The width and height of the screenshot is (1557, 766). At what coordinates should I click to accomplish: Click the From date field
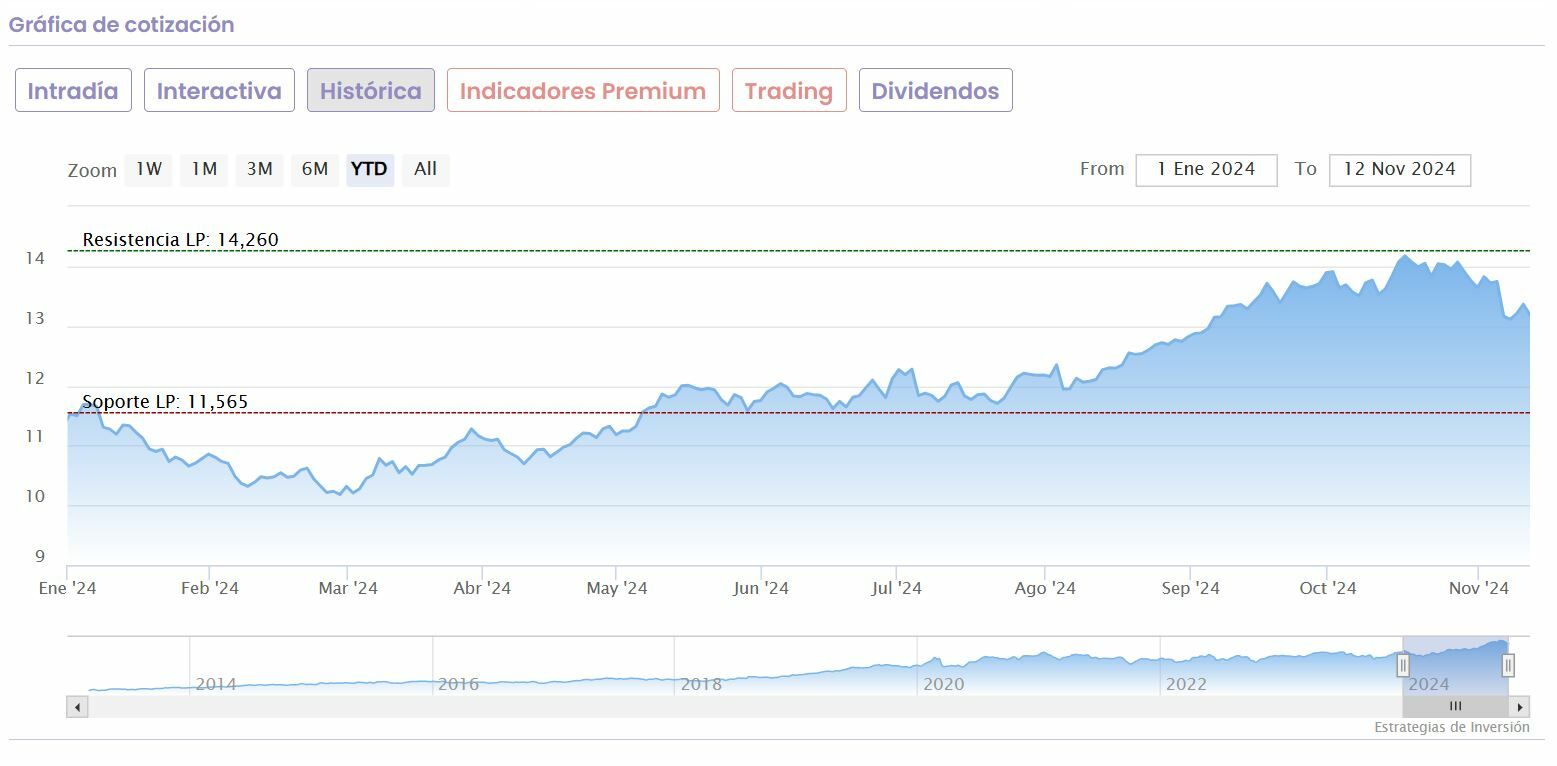click(1206, 170)
